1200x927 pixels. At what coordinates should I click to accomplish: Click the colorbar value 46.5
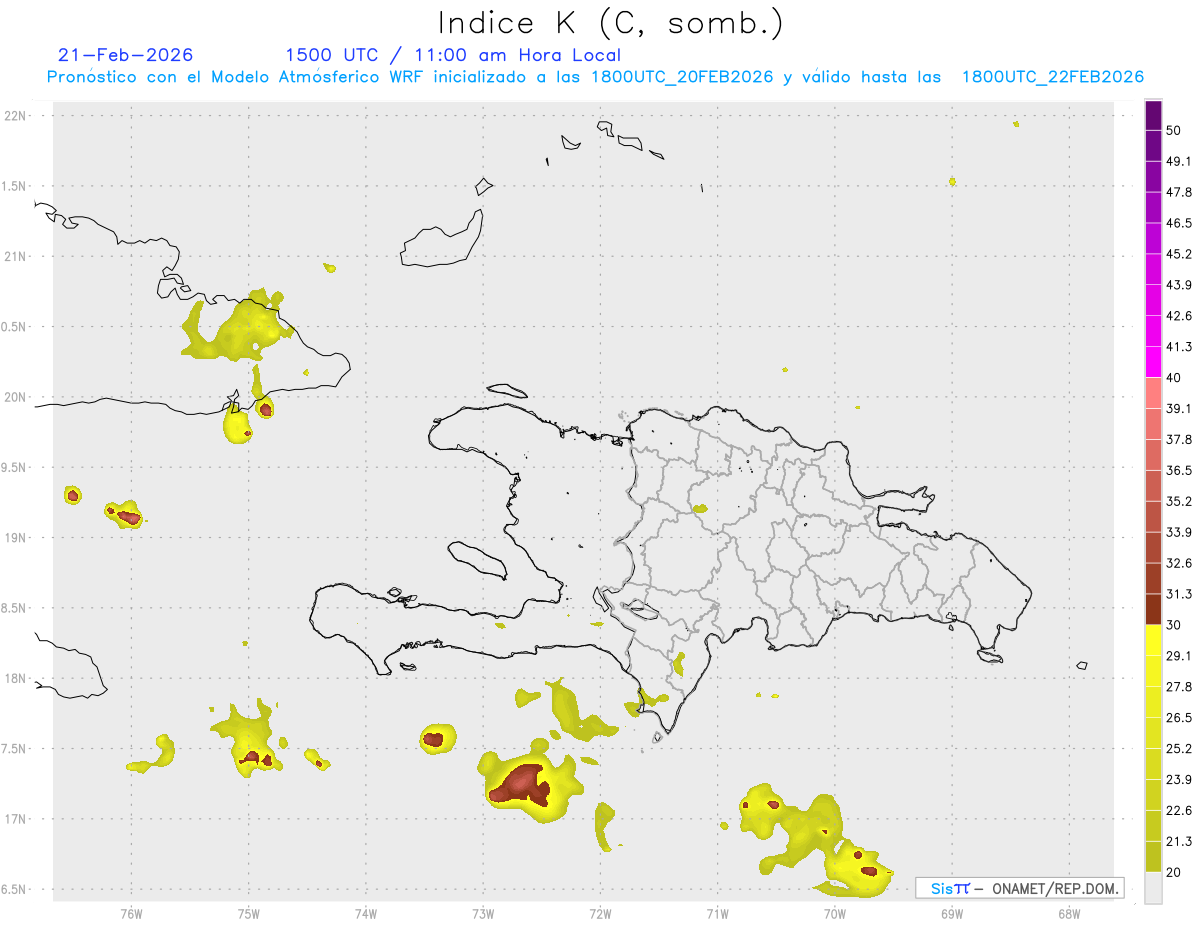(x=1179, y=223)
